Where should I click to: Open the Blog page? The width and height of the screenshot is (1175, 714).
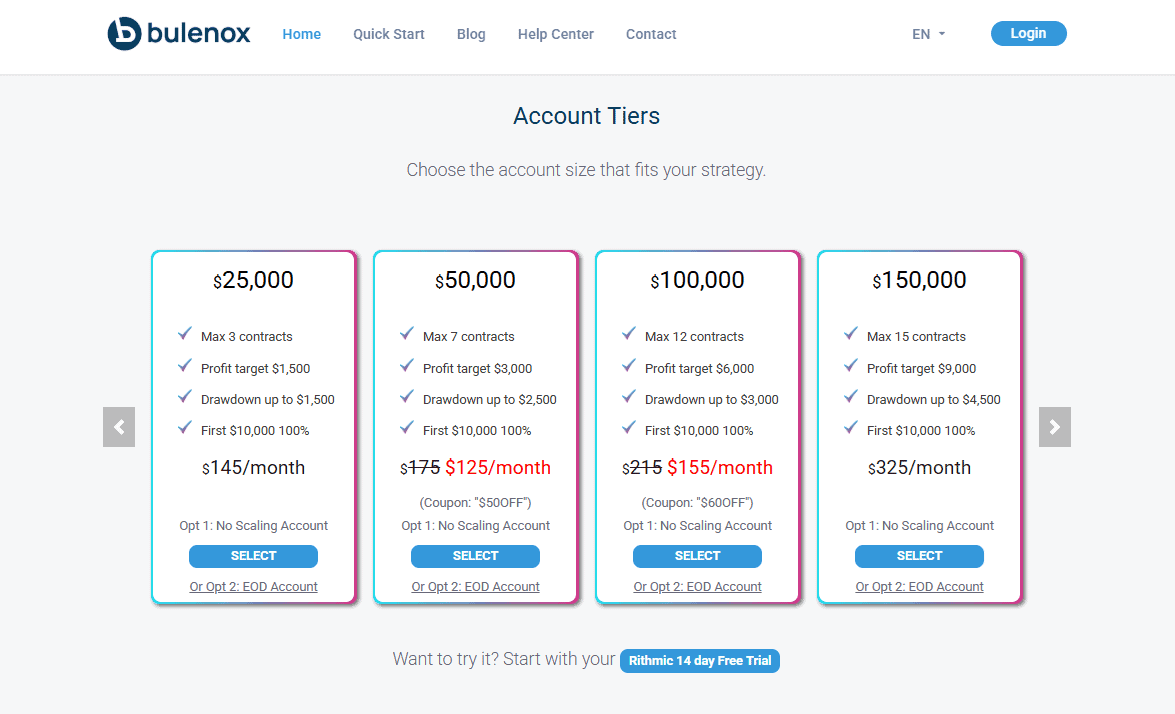tap(471, 34)
